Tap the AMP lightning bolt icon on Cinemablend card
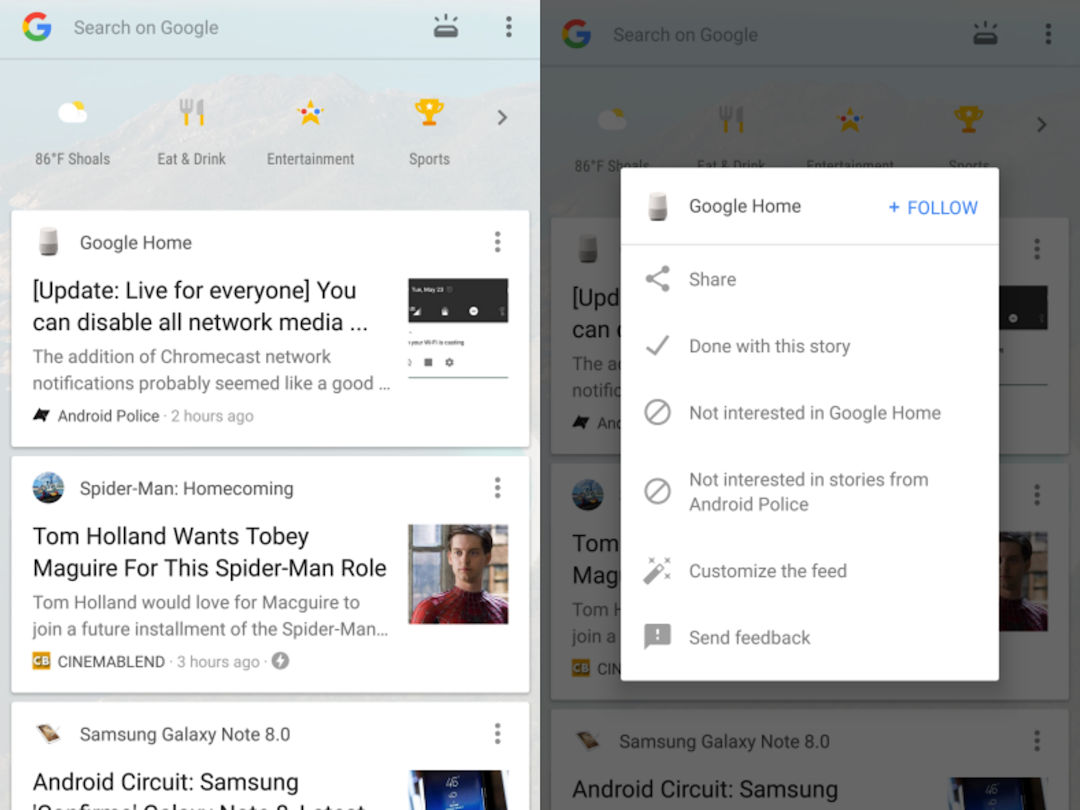Viewport: 1080px width, 810px height. [280, 661]
